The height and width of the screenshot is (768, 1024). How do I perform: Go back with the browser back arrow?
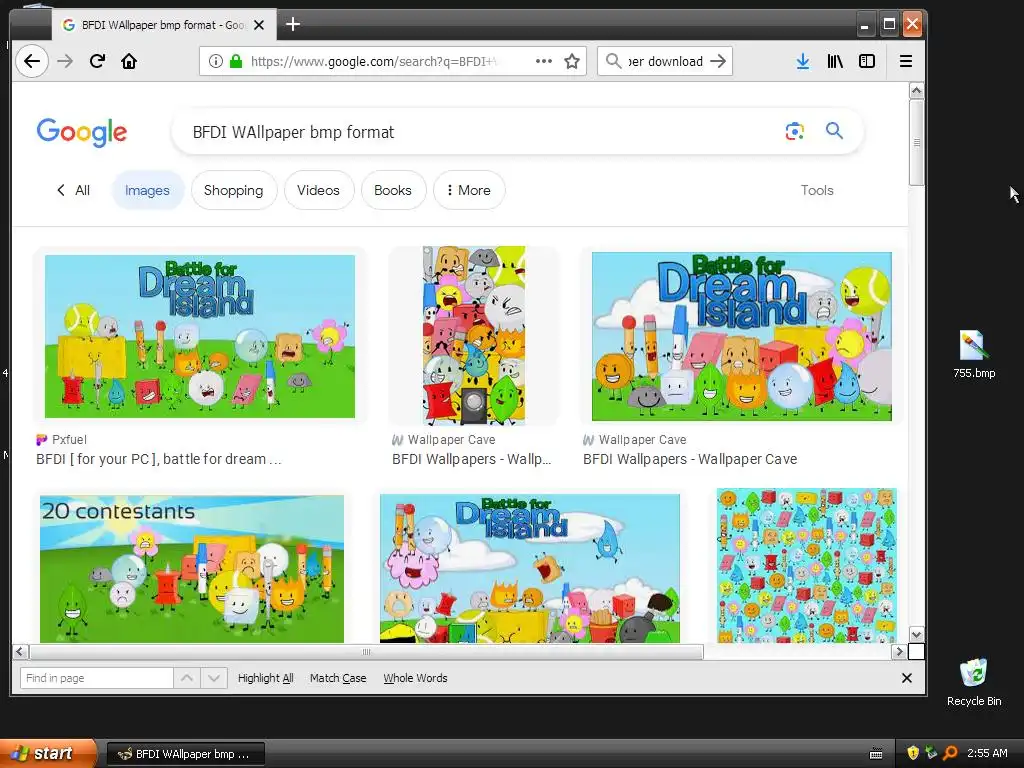click(31, 61)
